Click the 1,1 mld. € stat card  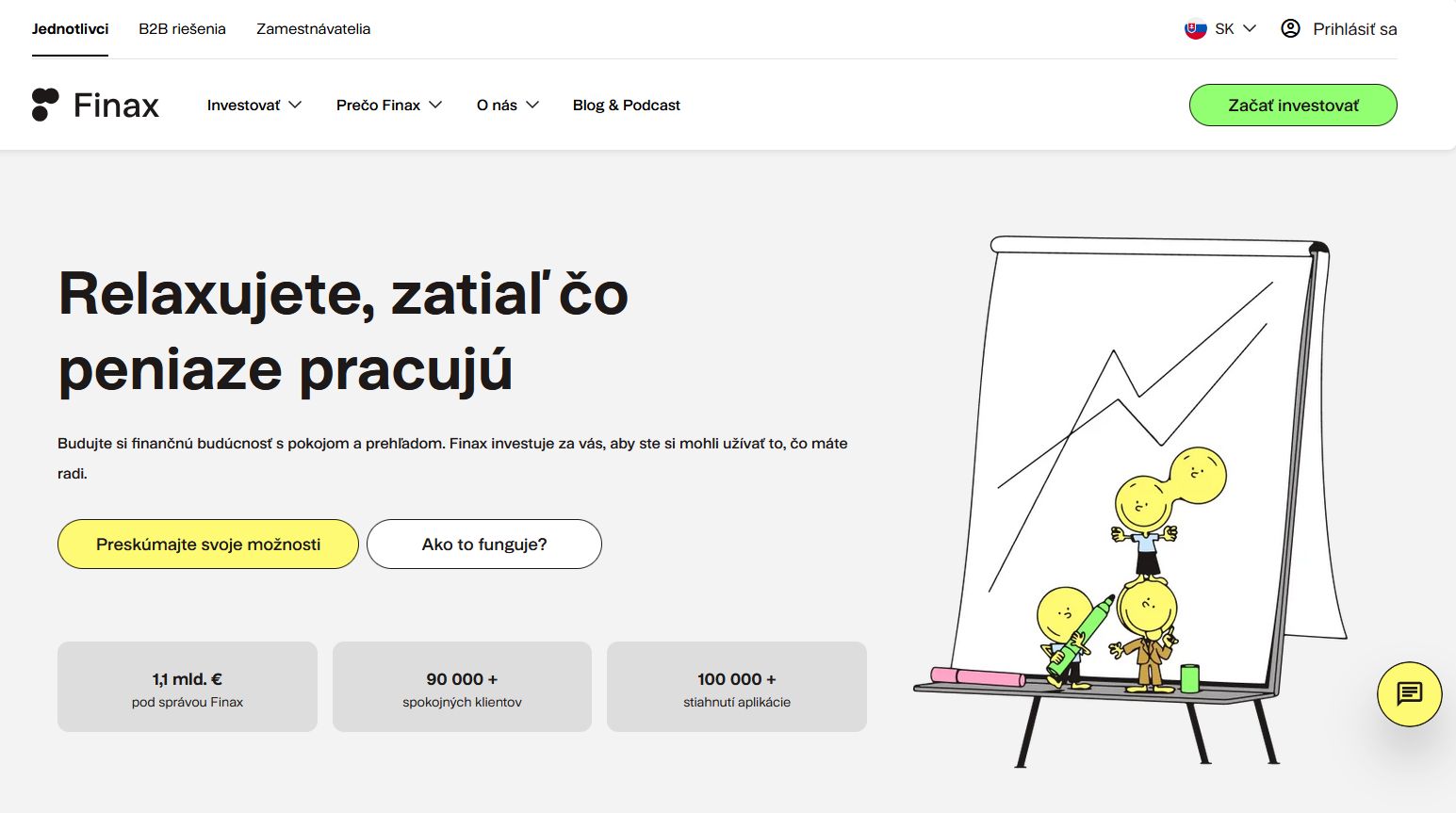pyautogui.click(x=188, y=687)
